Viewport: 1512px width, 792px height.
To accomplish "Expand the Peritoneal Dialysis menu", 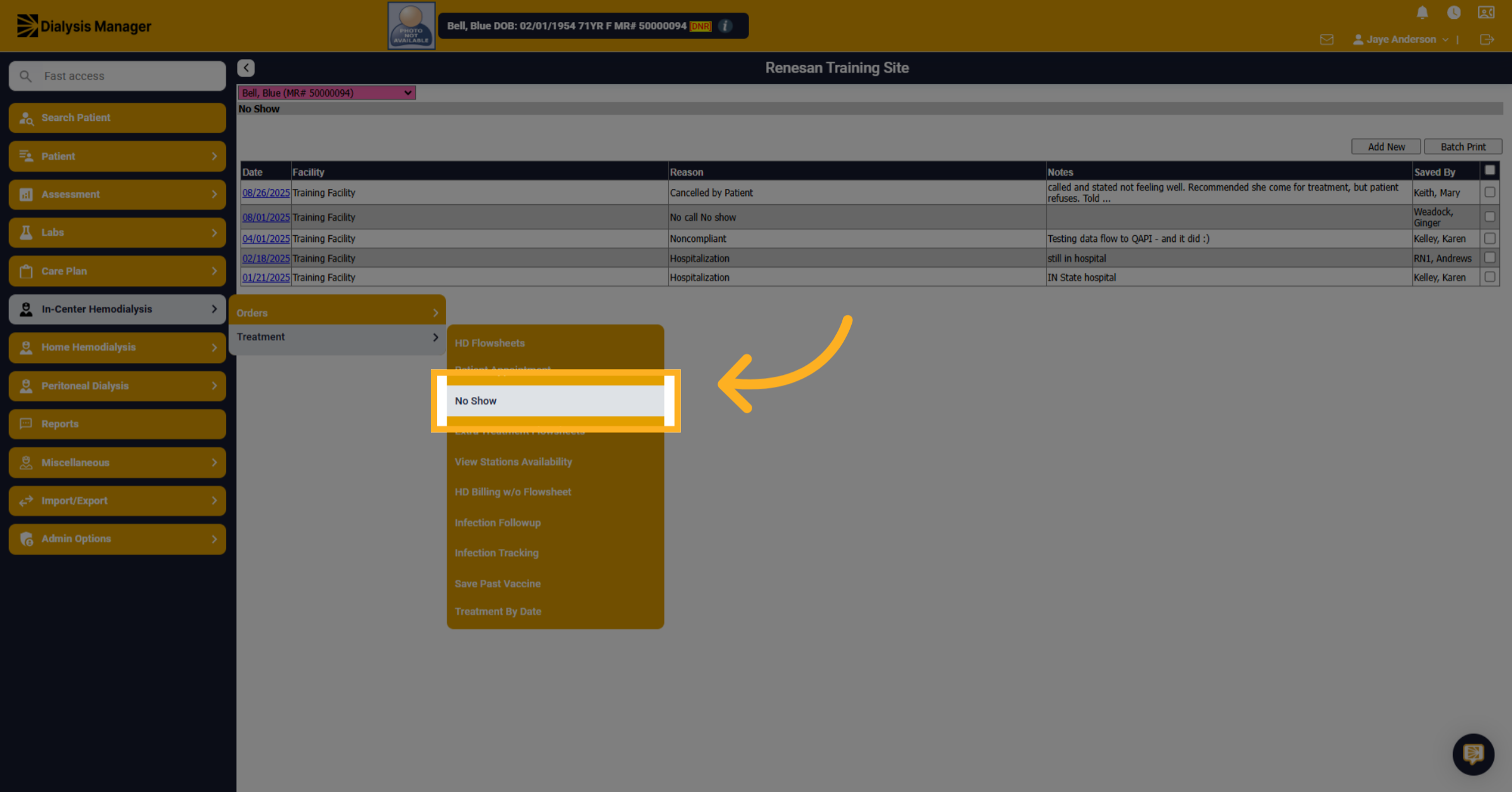I will 118,386.
